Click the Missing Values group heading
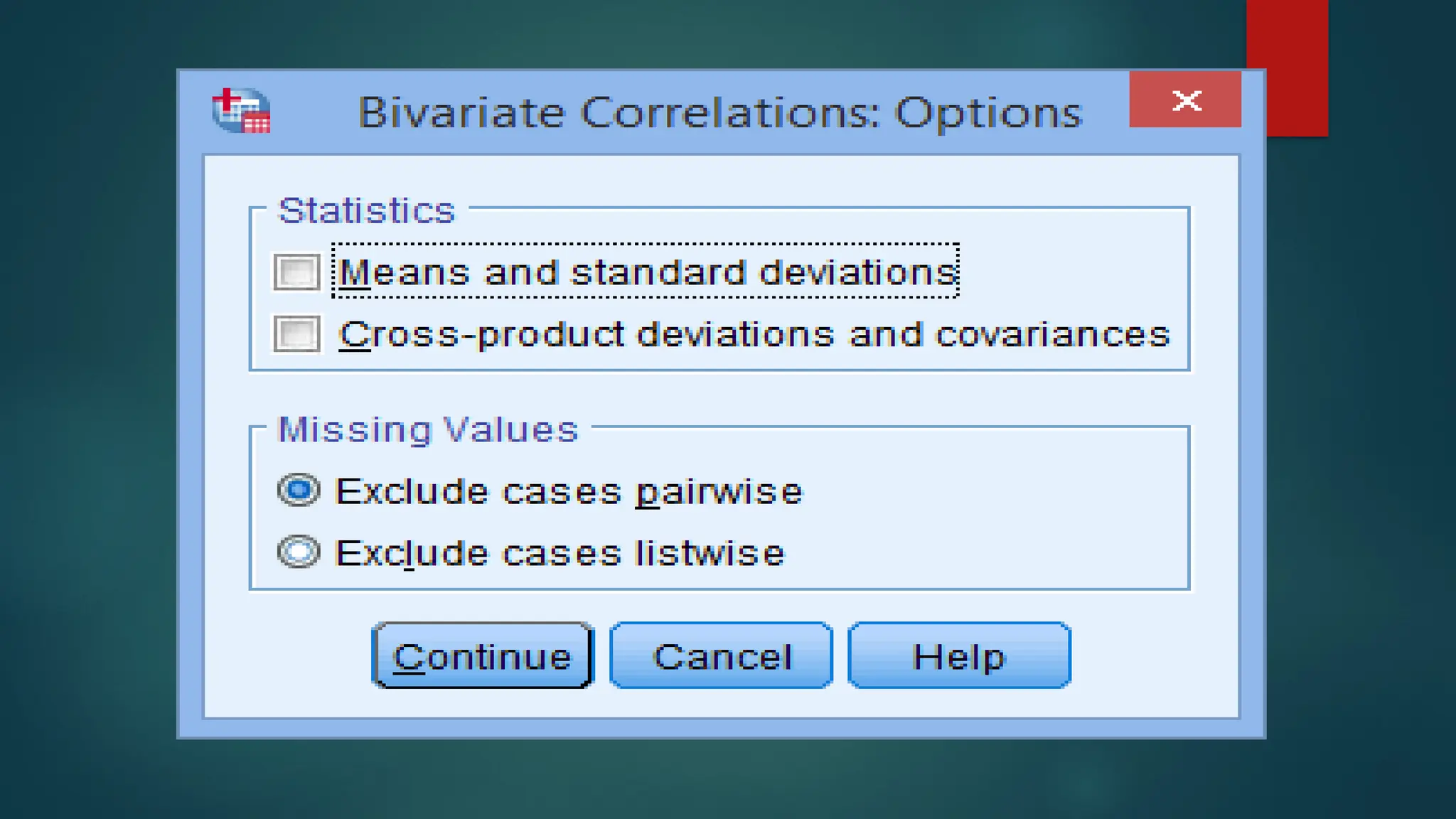This screenshot has width=1456, height=819. [428, 429]
